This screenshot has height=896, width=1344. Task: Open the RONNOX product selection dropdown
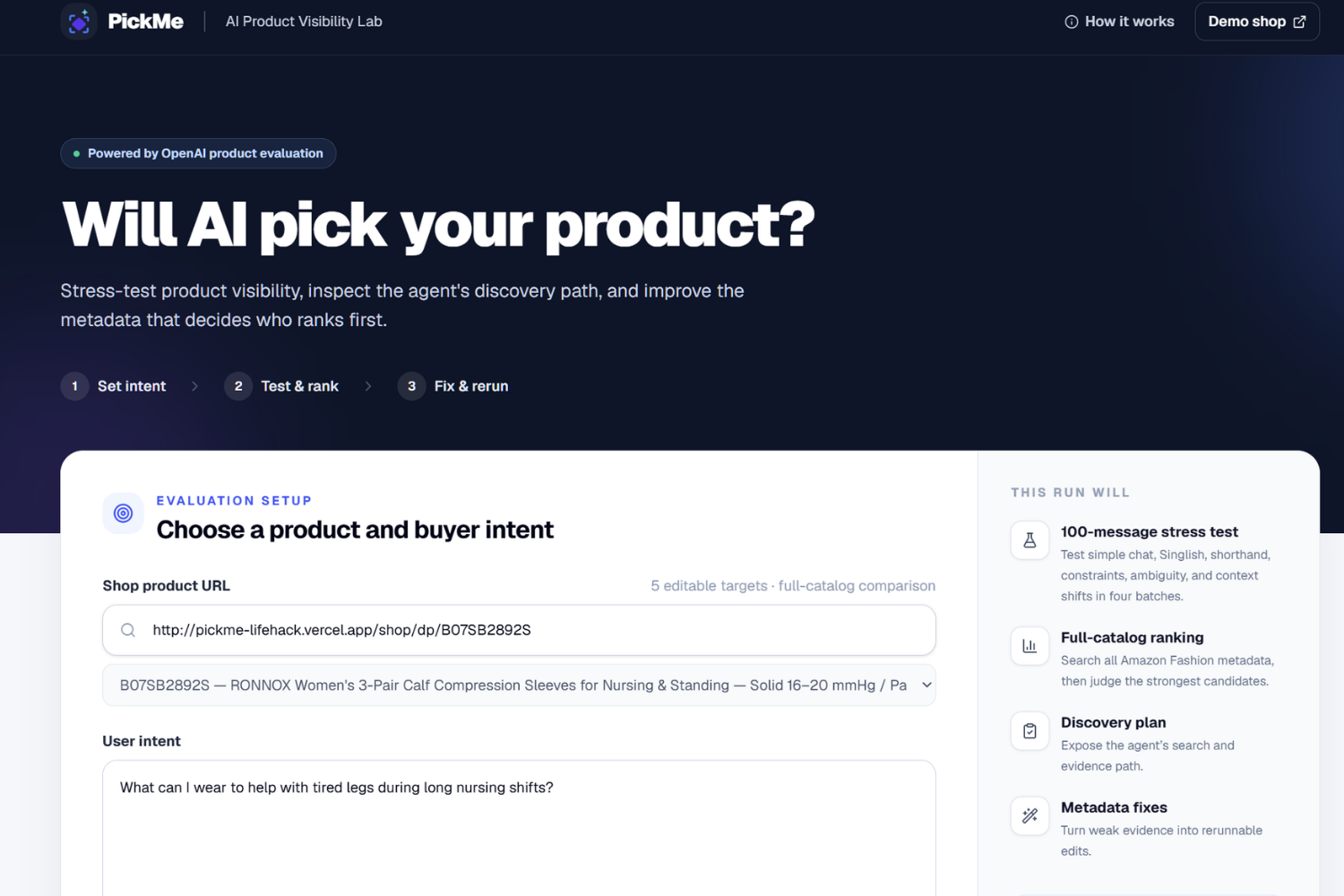519,685
